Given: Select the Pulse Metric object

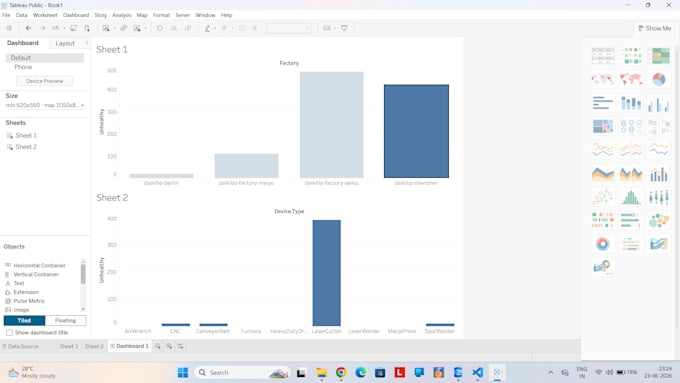Looking at the screenshot, I should [29, 301].
